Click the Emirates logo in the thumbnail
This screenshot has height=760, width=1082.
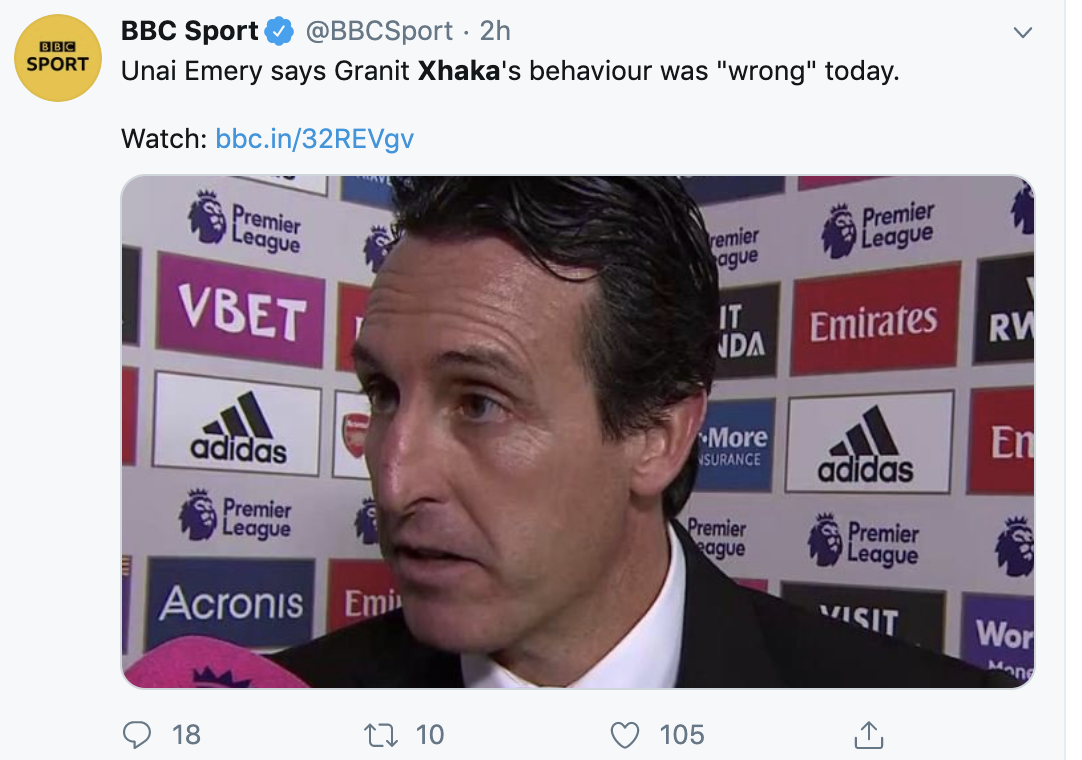coord(874,322)
